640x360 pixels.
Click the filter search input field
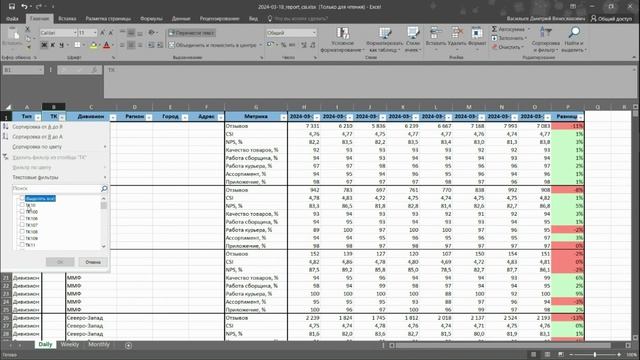tap(56, 189)
